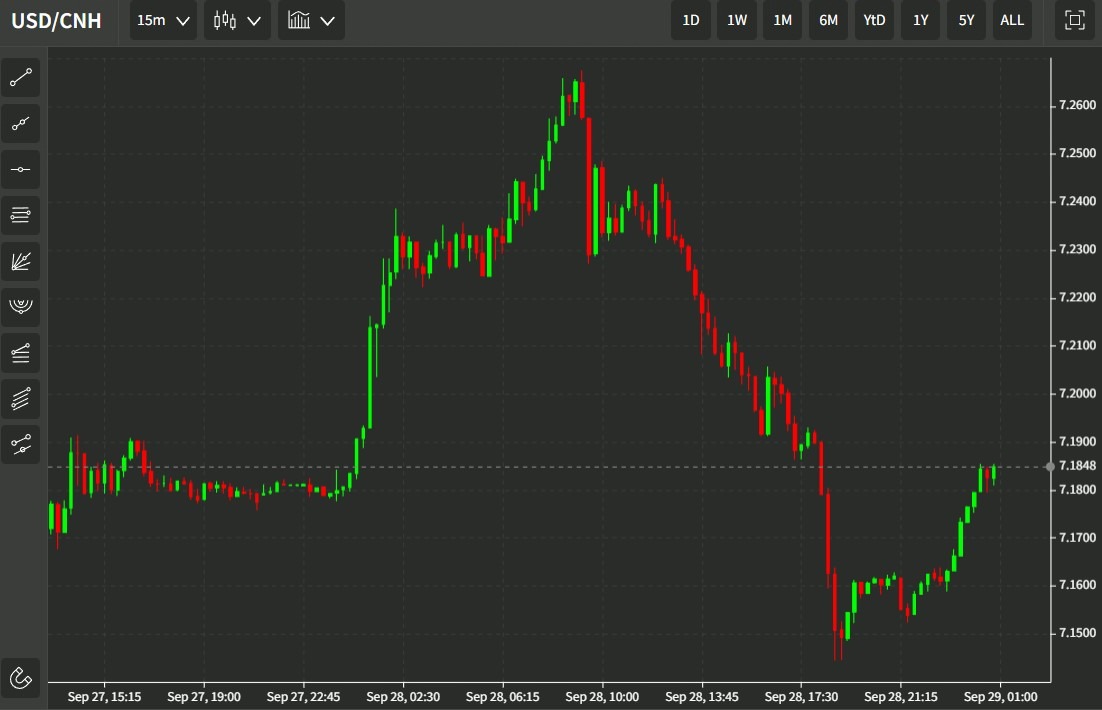Viewport: 1102px width, 710px height.
Task: Open the candlestick chart style dropdown
Action: coord(237,19)
